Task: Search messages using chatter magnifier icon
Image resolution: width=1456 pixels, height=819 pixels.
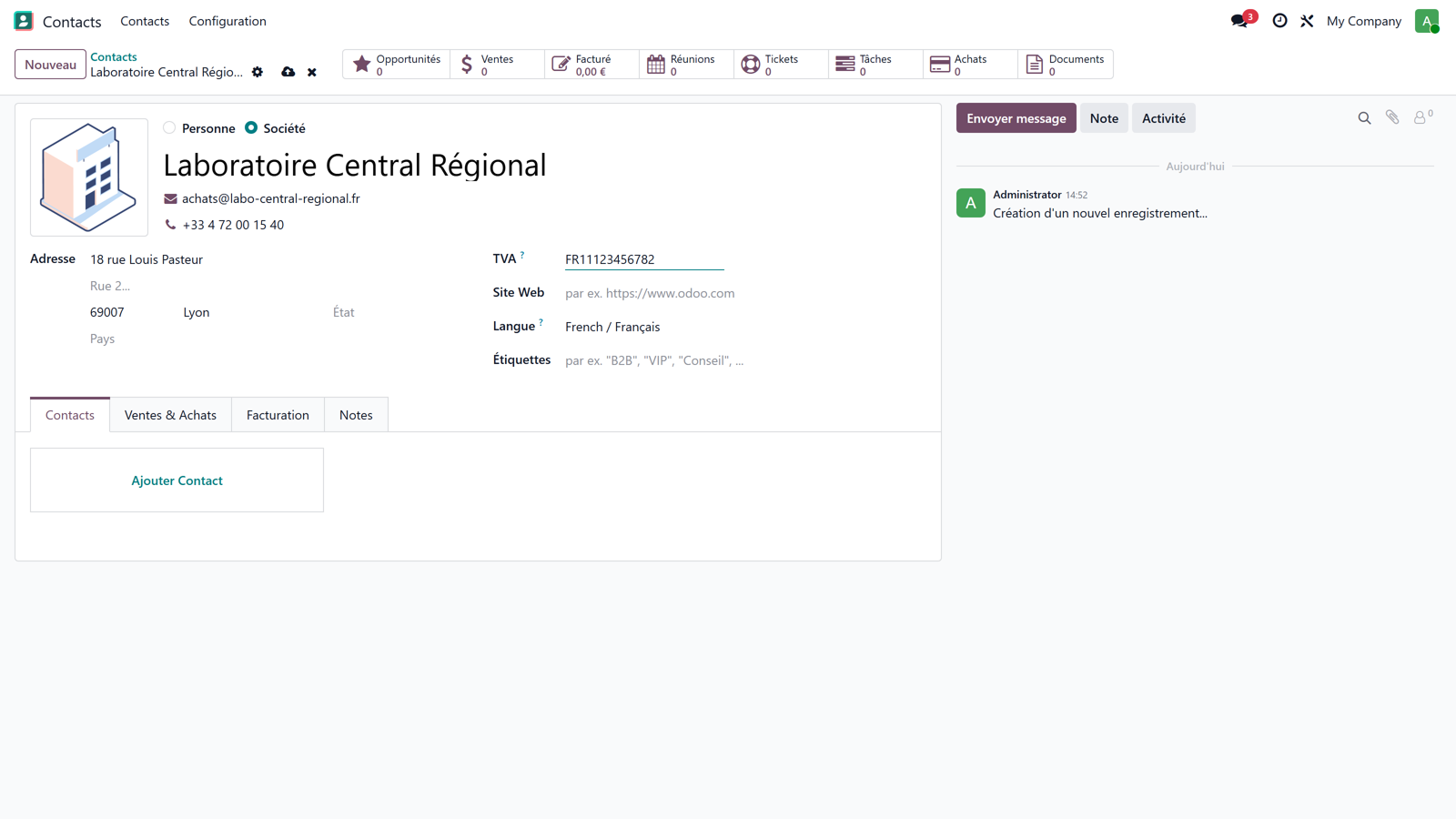Action: (x=1364, y=118)
